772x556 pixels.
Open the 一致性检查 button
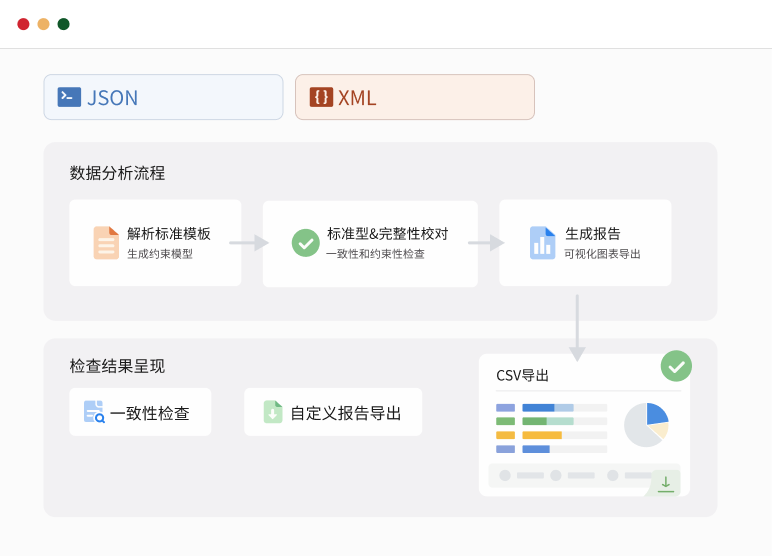tap(140, 412)
